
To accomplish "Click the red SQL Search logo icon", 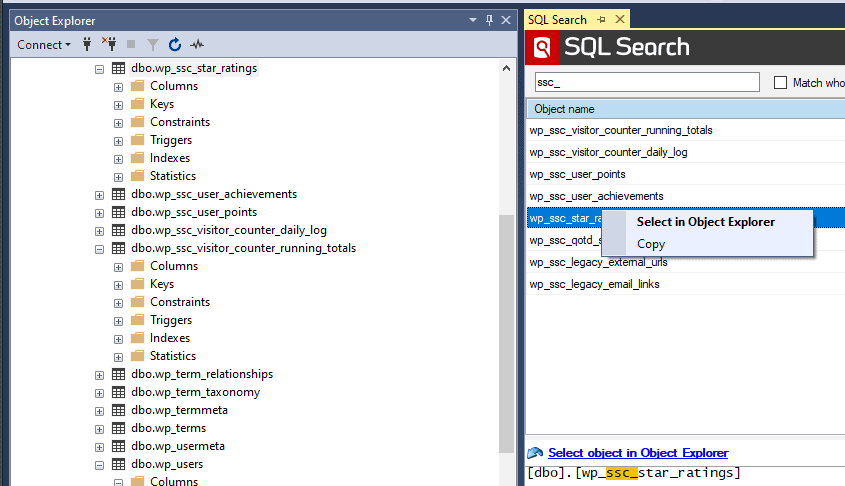I will click(x=542, y=47).
